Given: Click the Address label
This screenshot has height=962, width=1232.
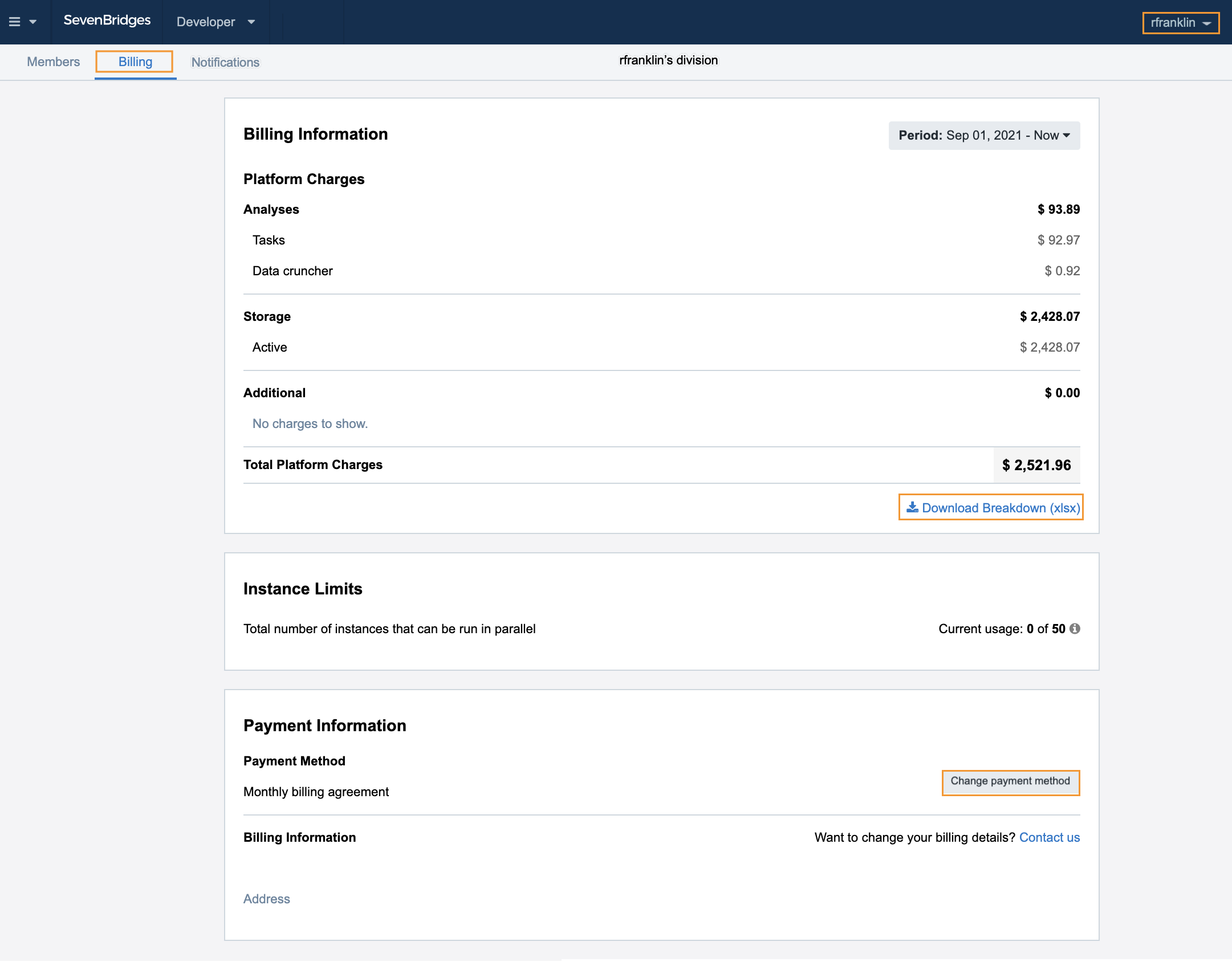Looking at the screenshot, I should [x=267, y=899].
